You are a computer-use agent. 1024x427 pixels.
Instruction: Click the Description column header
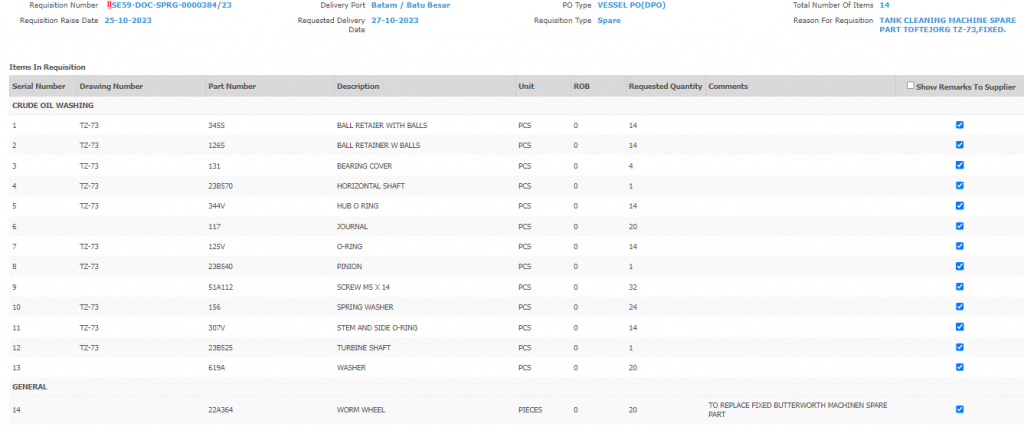coord(358,87)
